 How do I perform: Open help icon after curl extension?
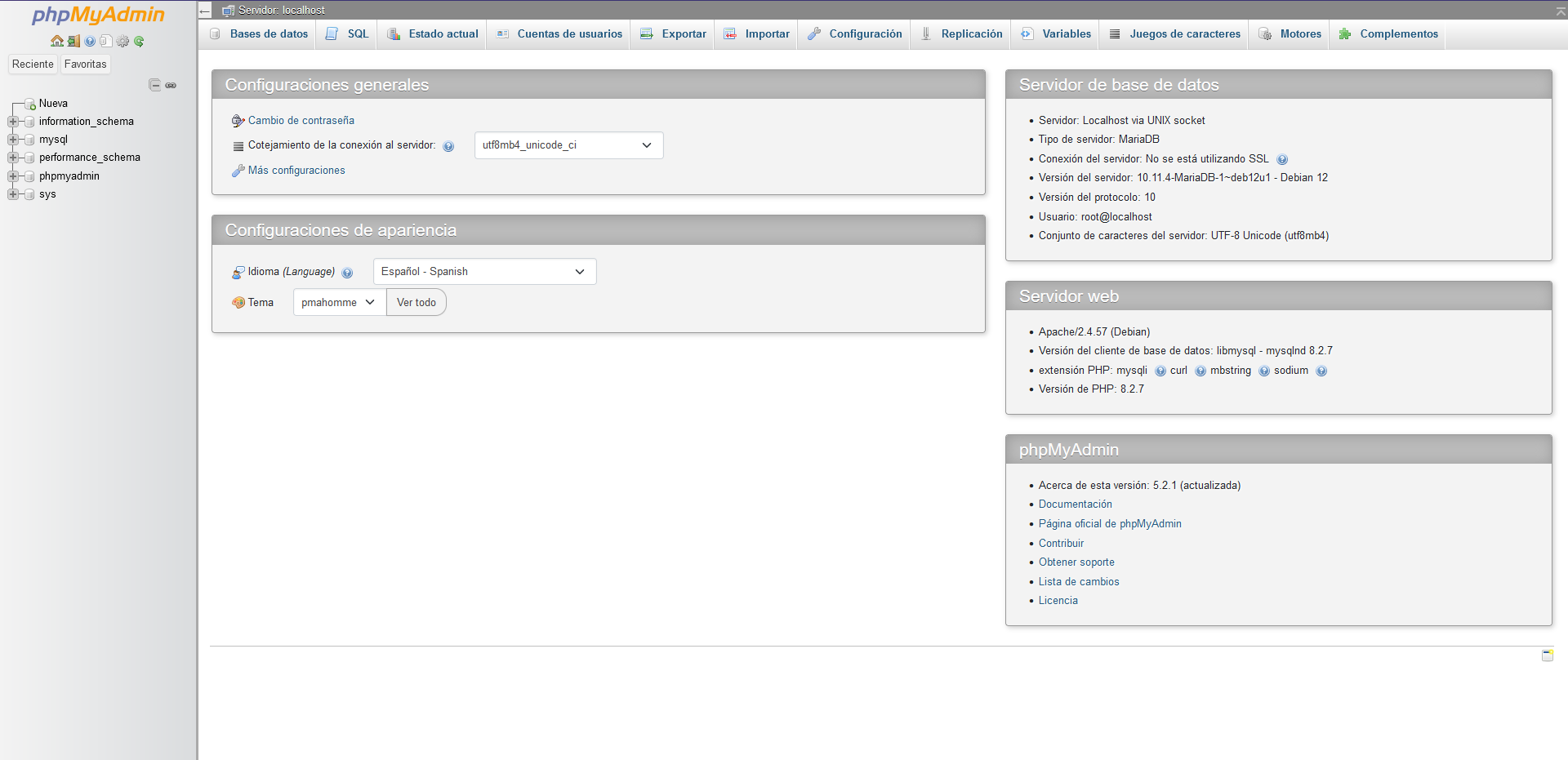click(x=1200, y=371)
